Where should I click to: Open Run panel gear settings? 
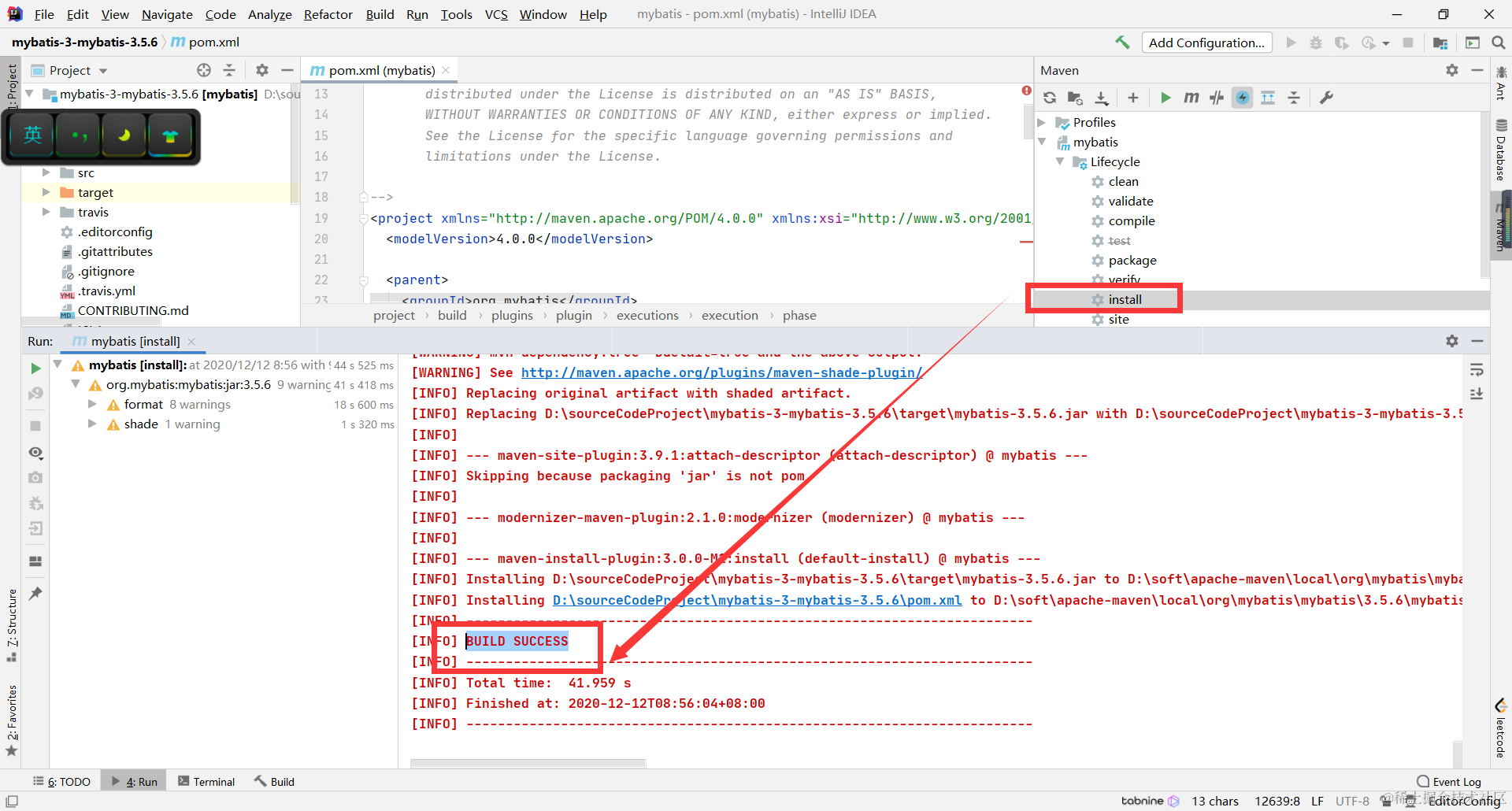tap(1452, 341)
